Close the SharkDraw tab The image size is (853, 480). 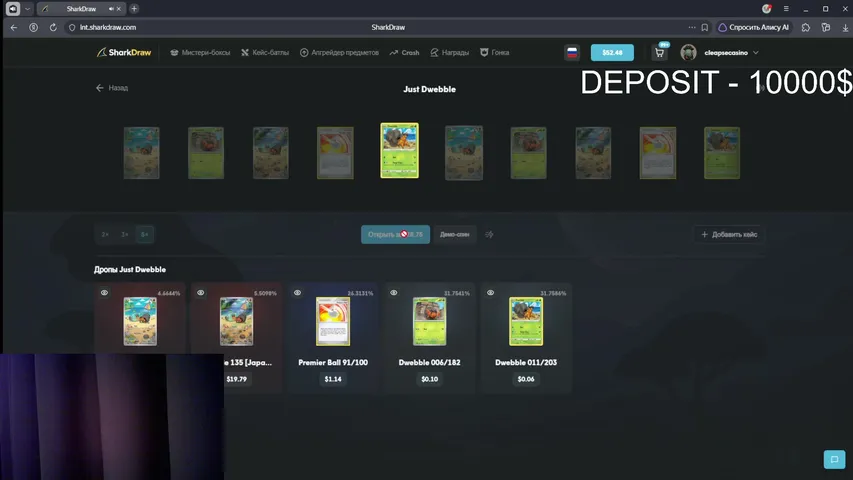pos(119,9)
